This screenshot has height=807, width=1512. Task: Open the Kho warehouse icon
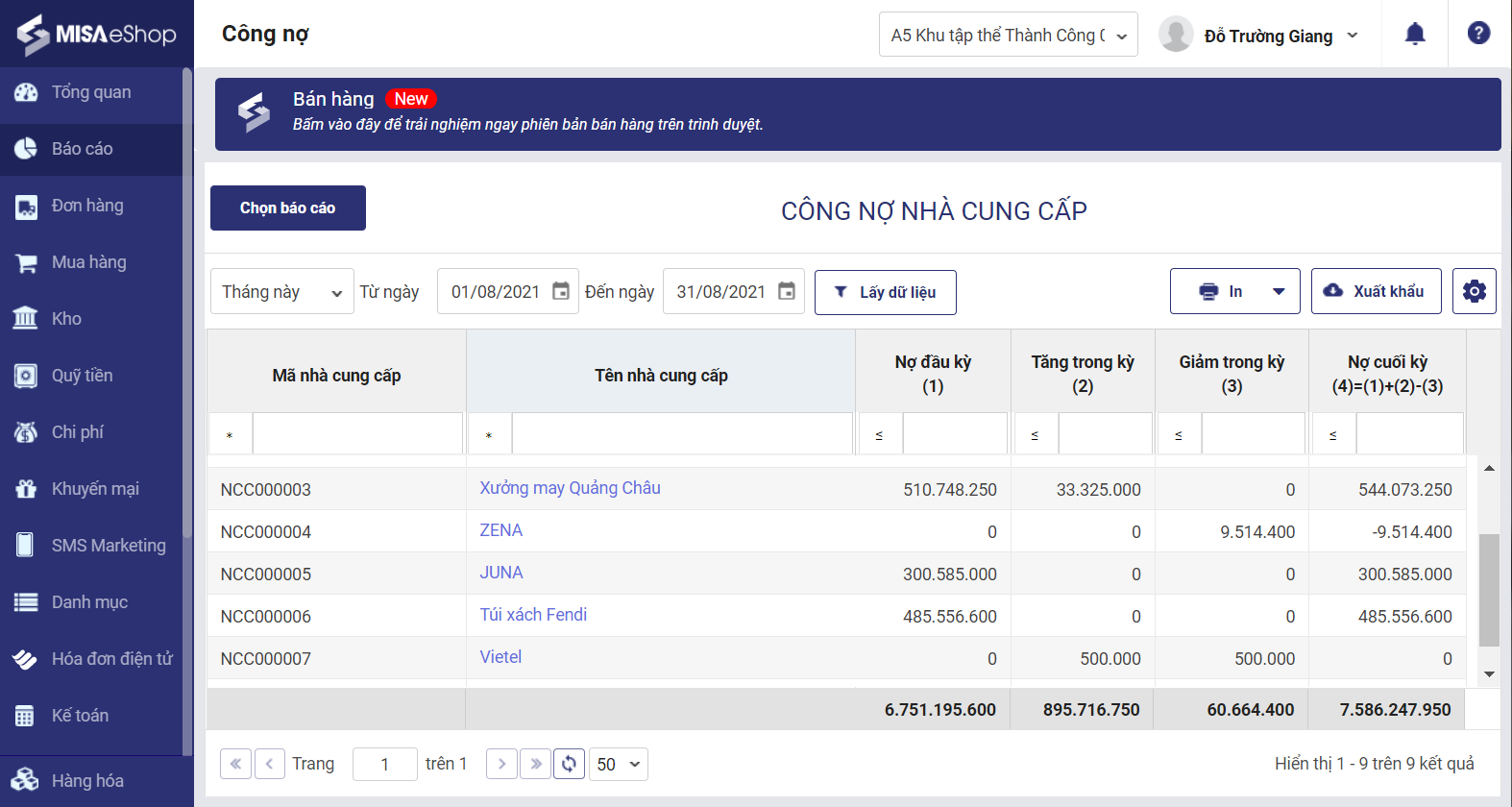click(26, 319)
